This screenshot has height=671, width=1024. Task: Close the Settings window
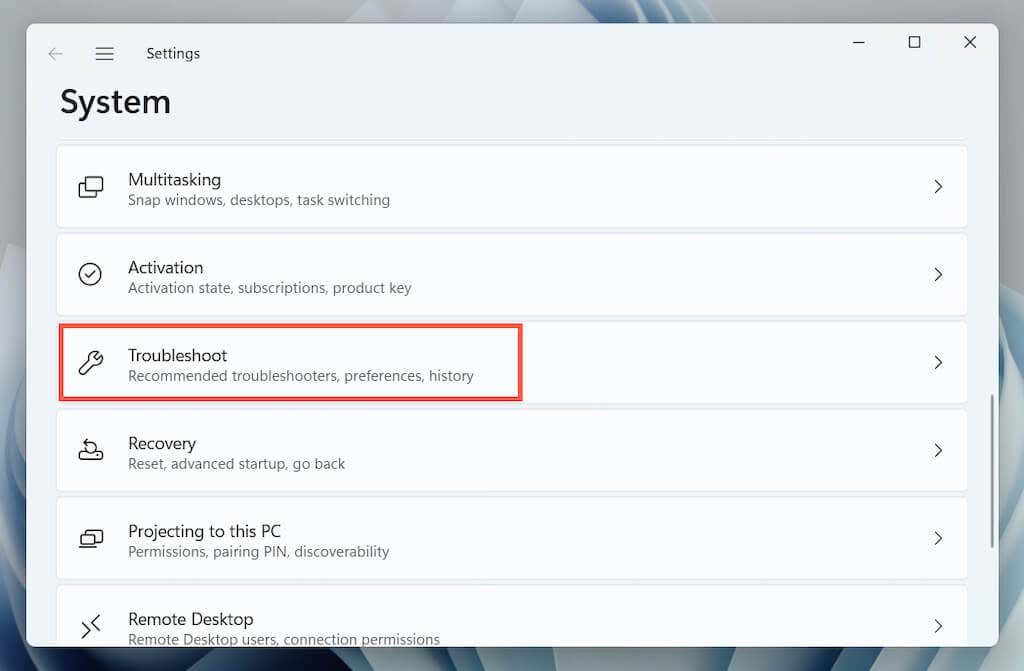tap(970, 42)
